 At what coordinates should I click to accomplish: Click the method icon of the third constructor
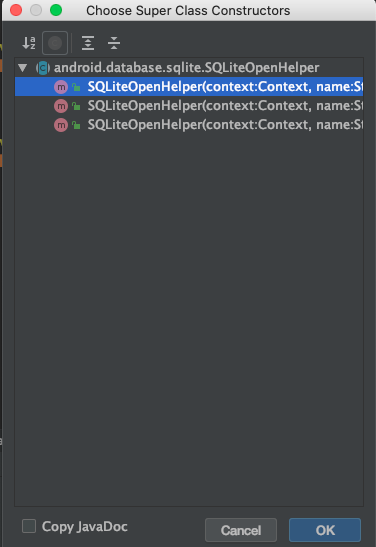click(61, 125)
